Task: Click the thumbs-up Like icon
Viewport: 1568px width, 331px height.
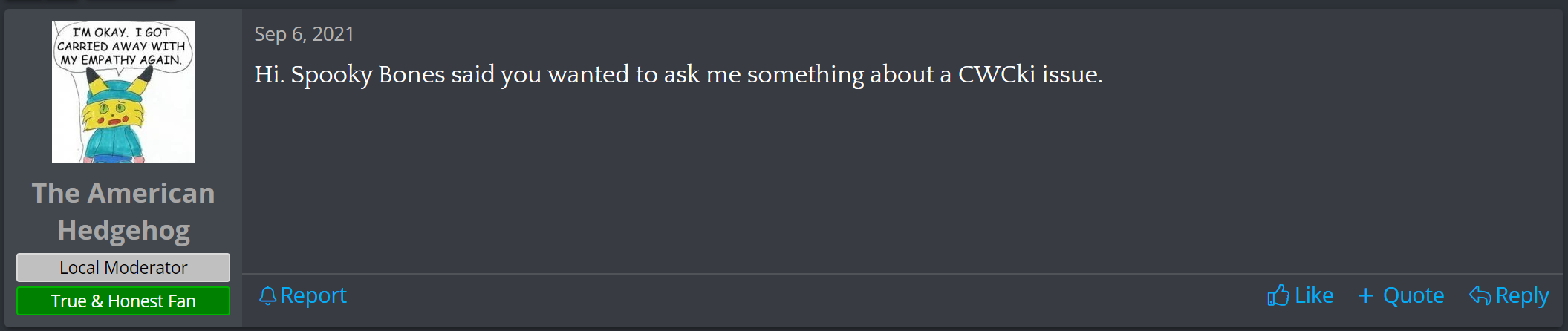Action: 1278,295
